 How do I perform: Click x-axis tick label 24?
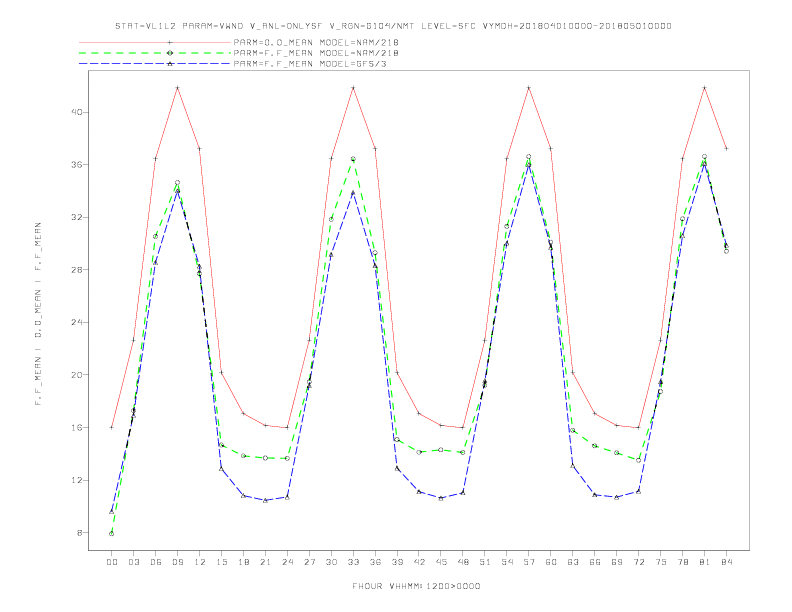287,562
